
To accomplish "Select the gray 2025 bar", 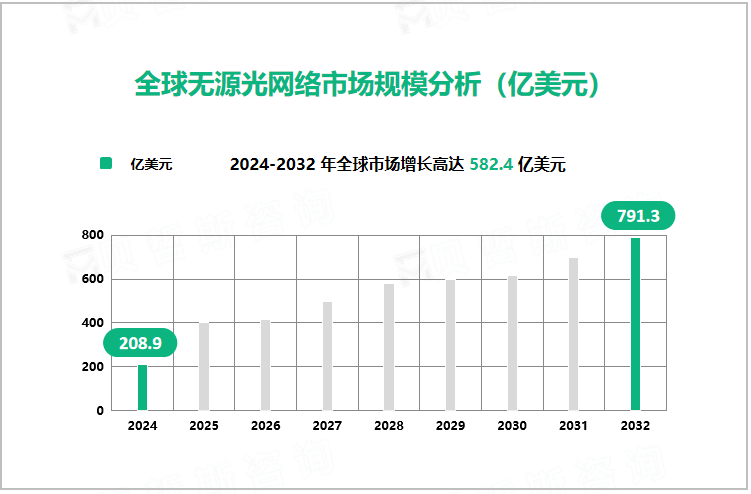I will [204, 367].
